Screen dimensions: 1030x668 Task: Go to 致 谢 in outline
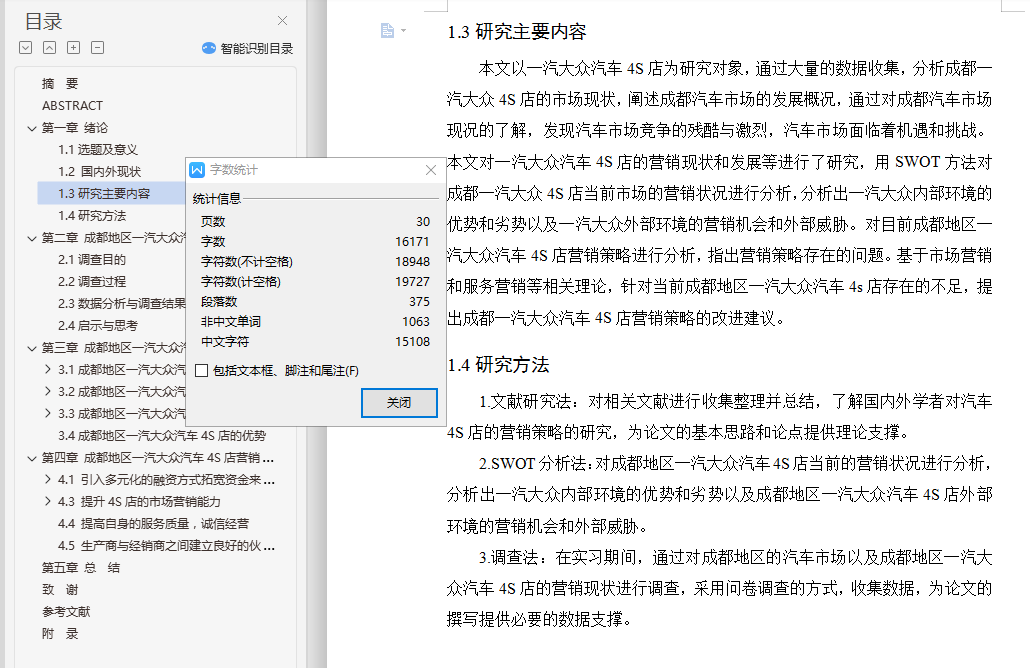(60, 590)
